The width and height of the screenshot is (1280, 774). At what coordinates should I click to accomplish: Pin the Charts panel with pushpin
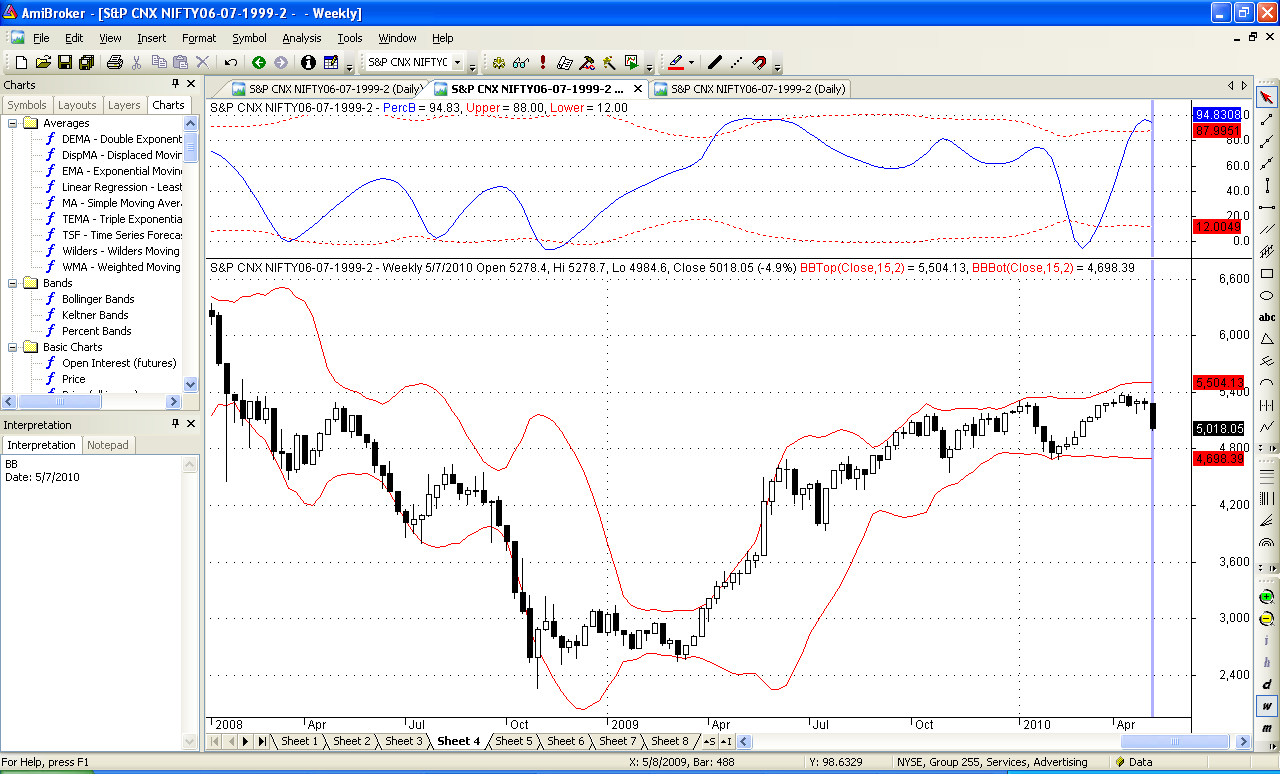176,84
